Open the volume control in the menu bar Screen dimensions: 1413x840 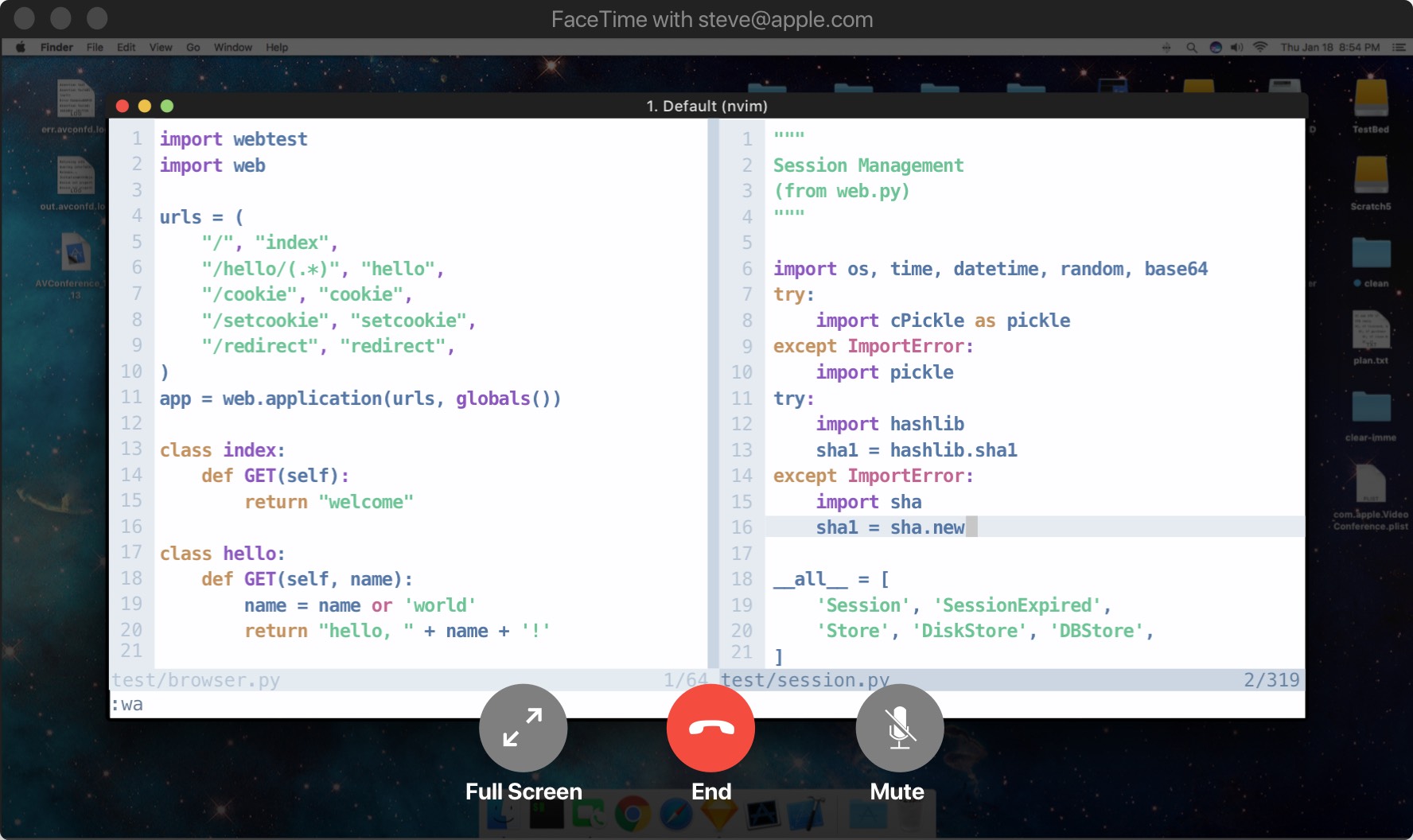[1236, 47]
